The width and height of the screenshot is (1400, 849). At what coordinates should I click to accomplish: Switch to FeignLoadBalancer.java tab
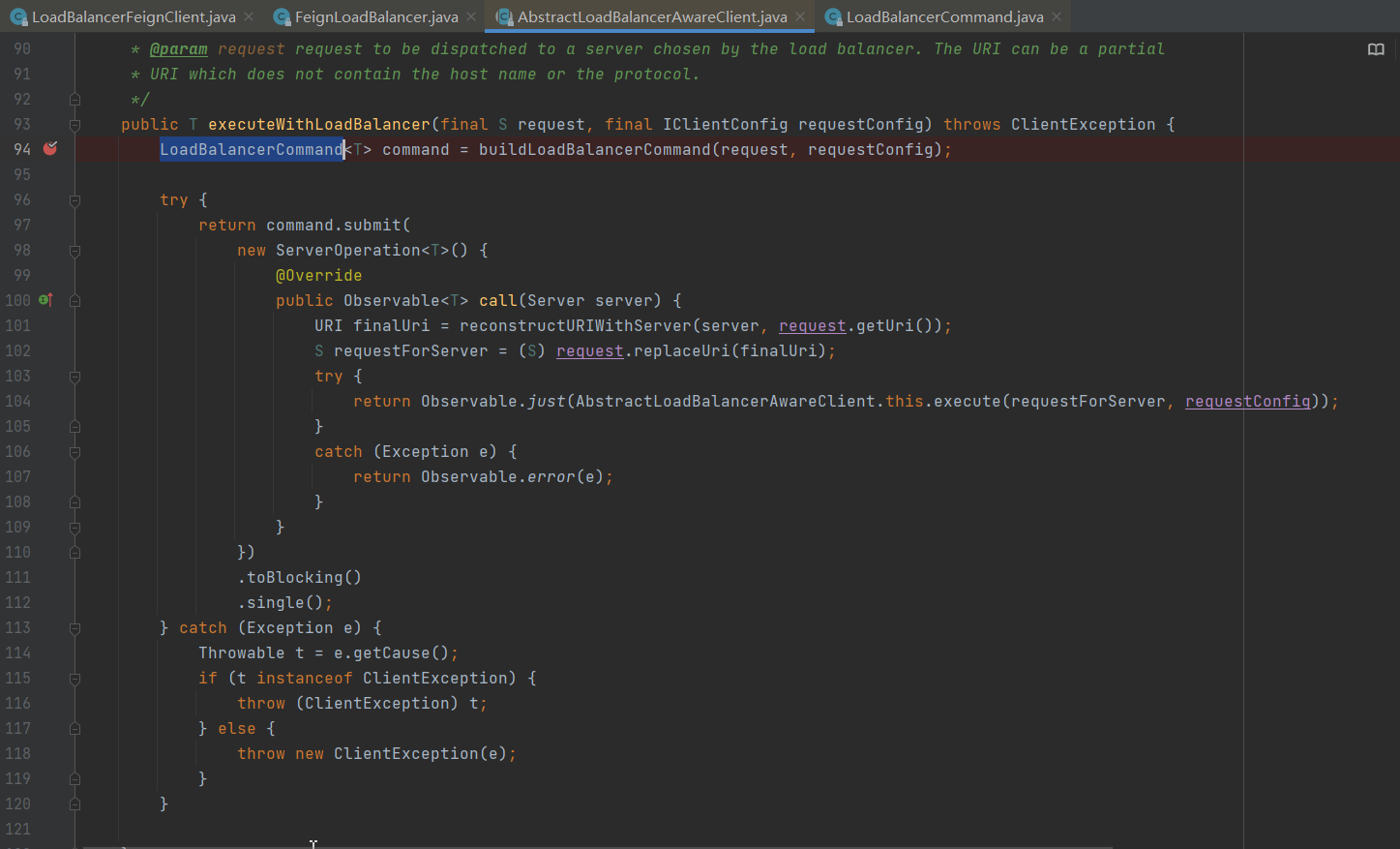coord(376,16)
